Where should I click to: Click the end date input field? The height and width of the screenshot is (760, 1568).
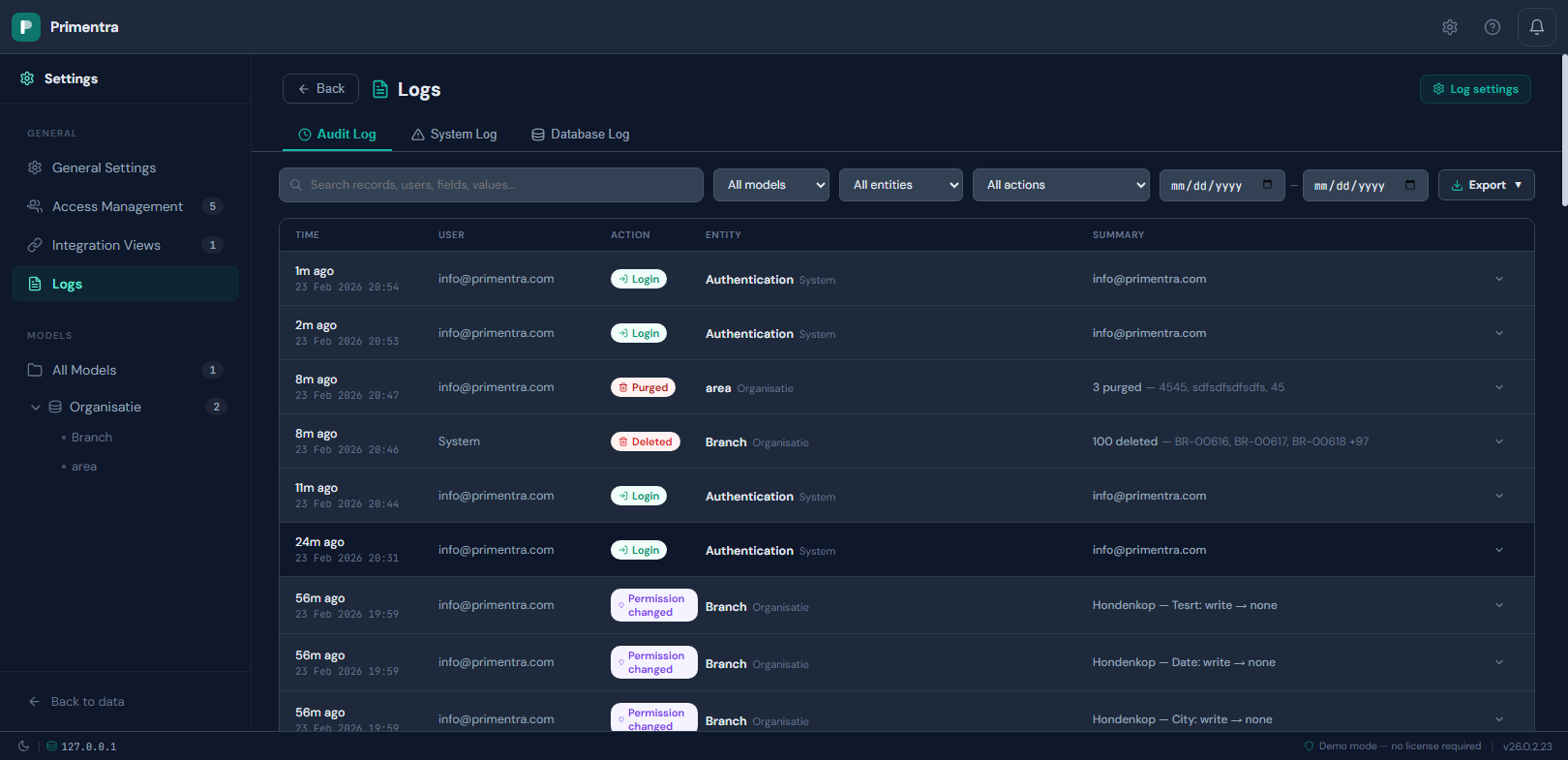[1366, 185]
